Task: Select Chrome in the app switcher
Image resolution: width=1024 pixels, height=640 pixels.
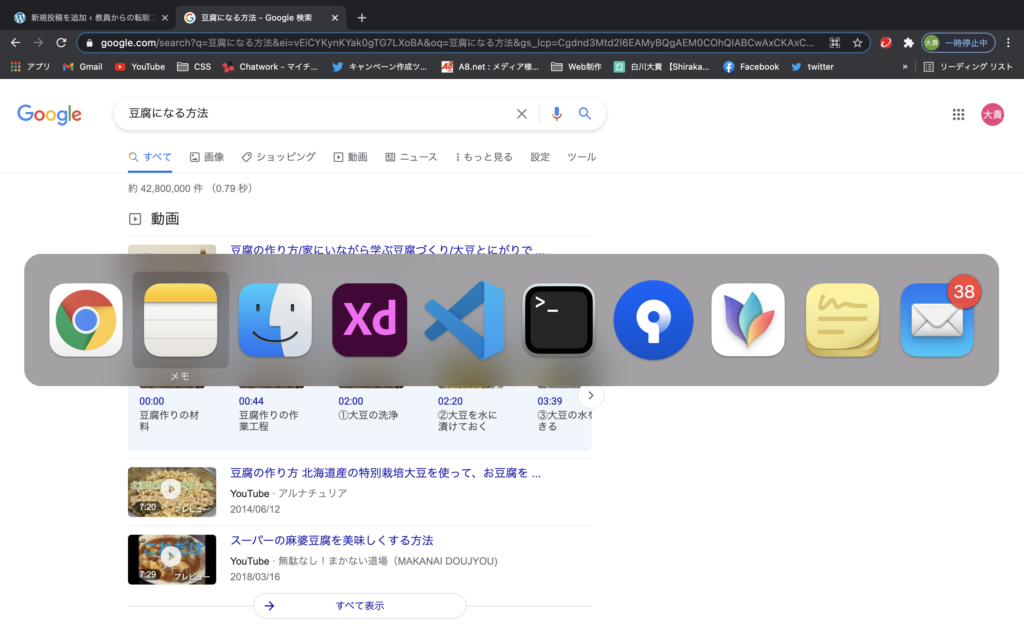Action: click(86, 320)
